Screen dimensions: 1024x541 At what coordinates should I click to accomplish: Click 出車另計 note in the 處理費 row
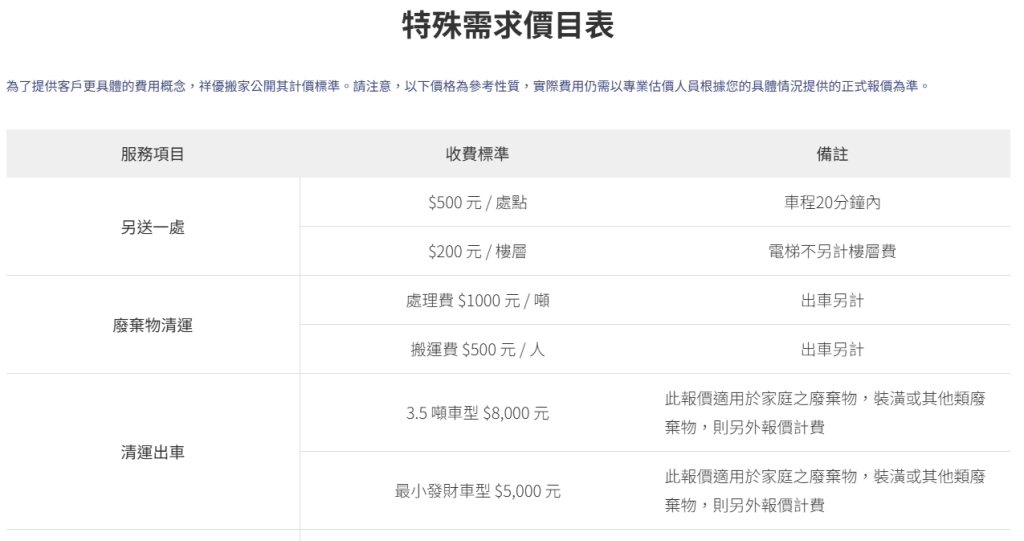832,301
